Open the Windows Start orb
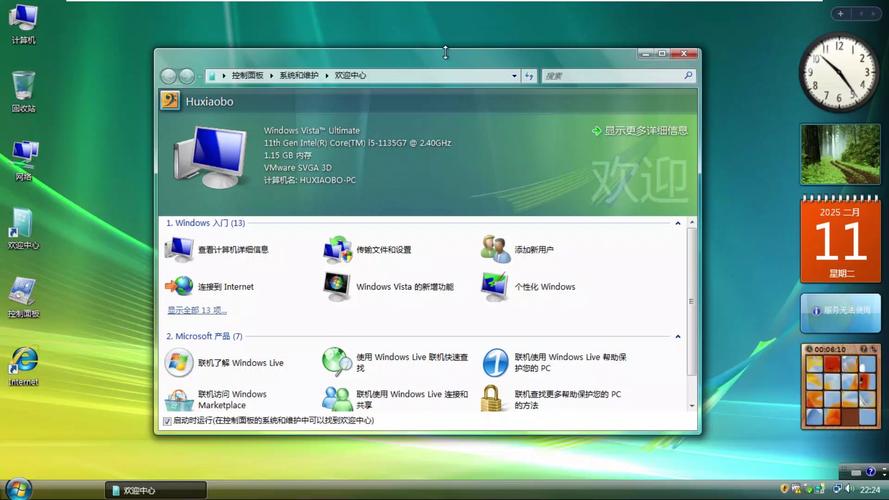The height and width of the screenshot is (500, 889). (19, 488)
